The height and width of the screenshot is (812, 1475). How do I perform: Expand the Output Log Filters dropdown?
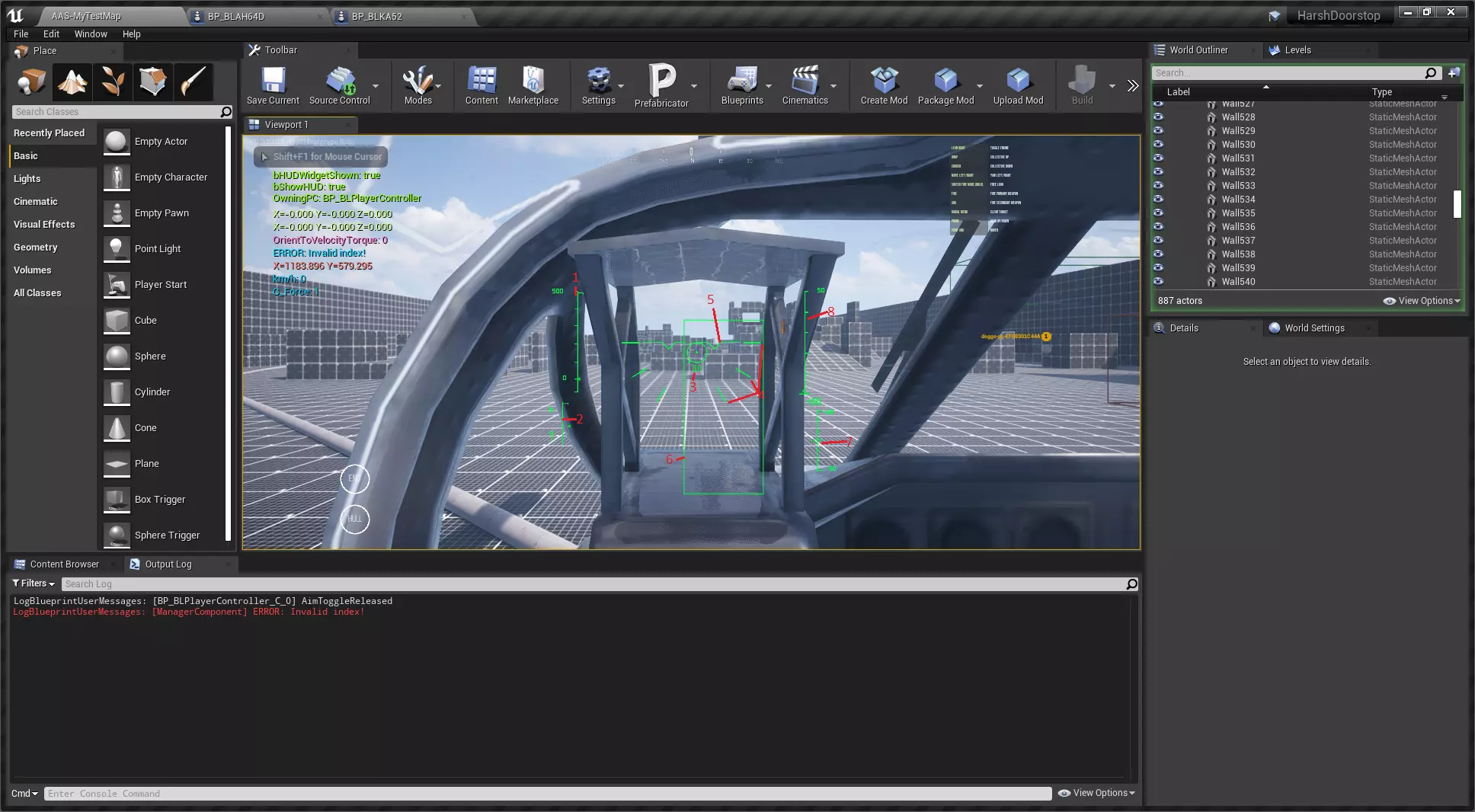point(34,583)
